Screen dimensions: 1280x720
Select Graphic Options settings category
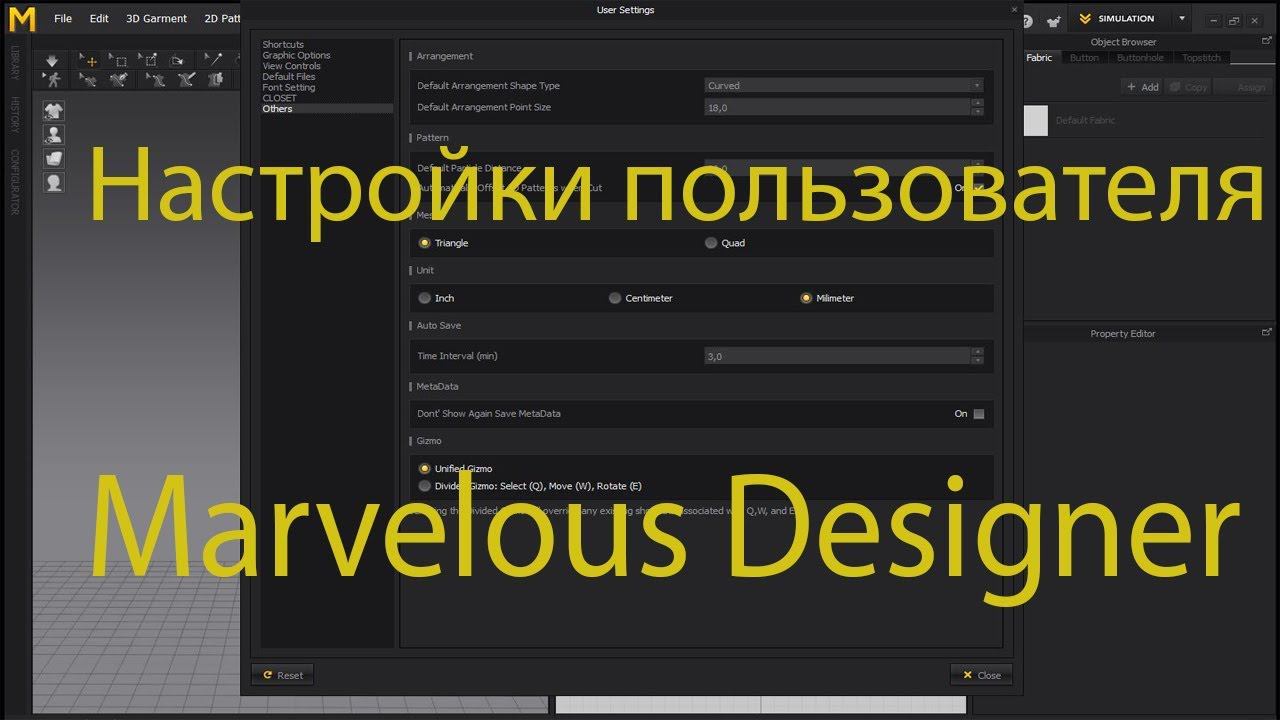(296, 56)
